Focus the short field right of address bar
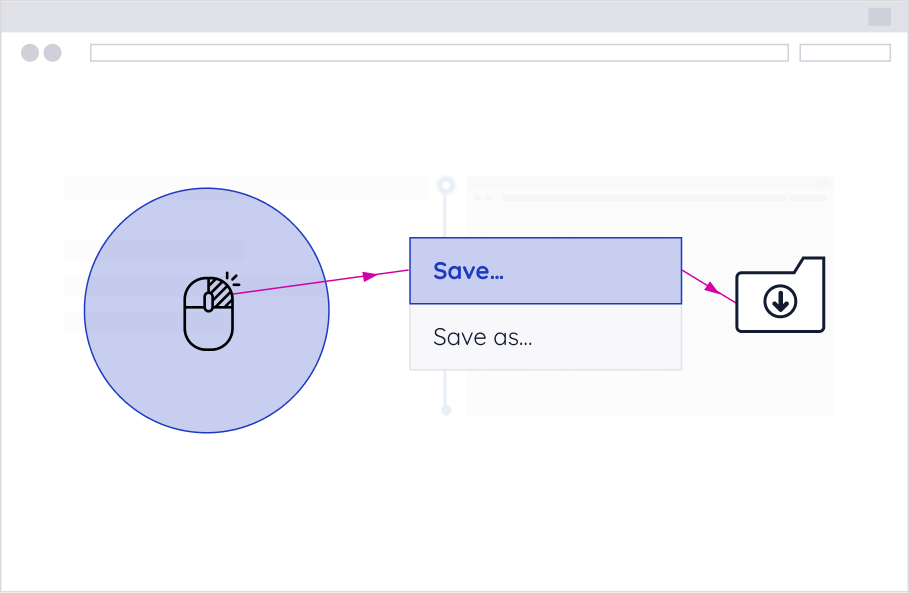Screen dimensions: 909x593 coord(845,53)
